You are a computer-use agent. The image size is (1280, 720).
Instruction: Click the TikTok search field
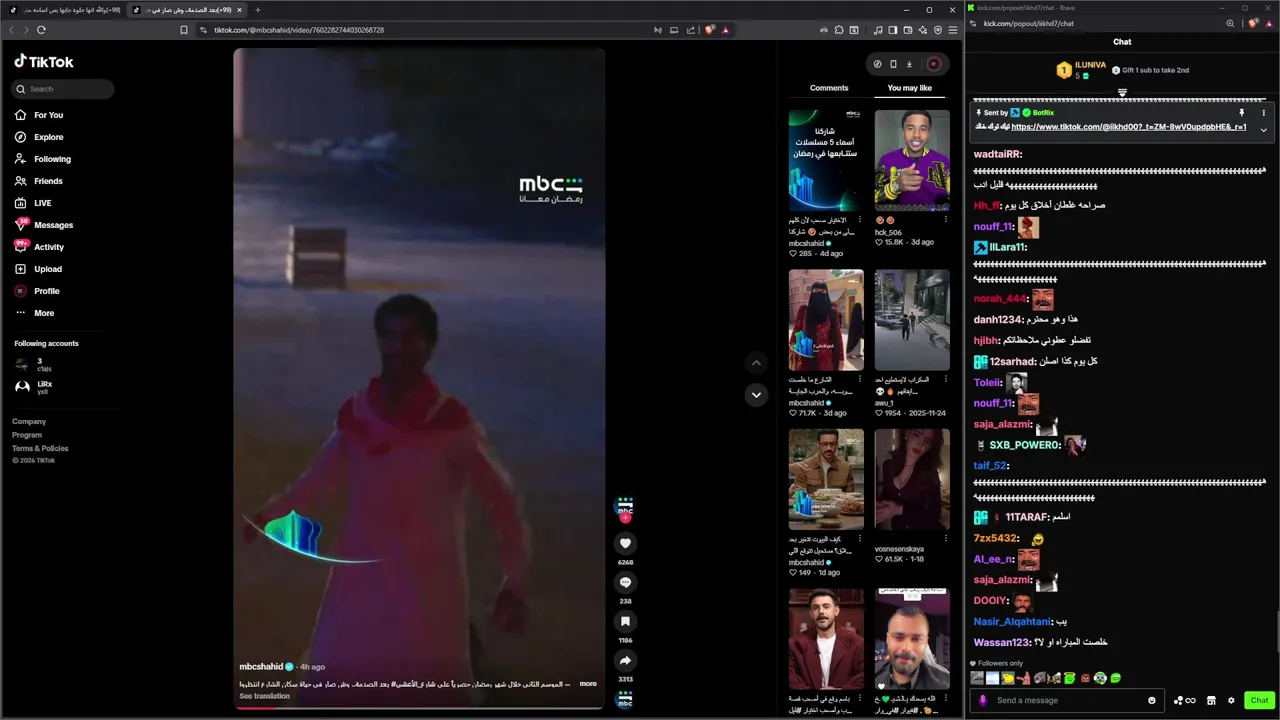(x=63, y=89)
